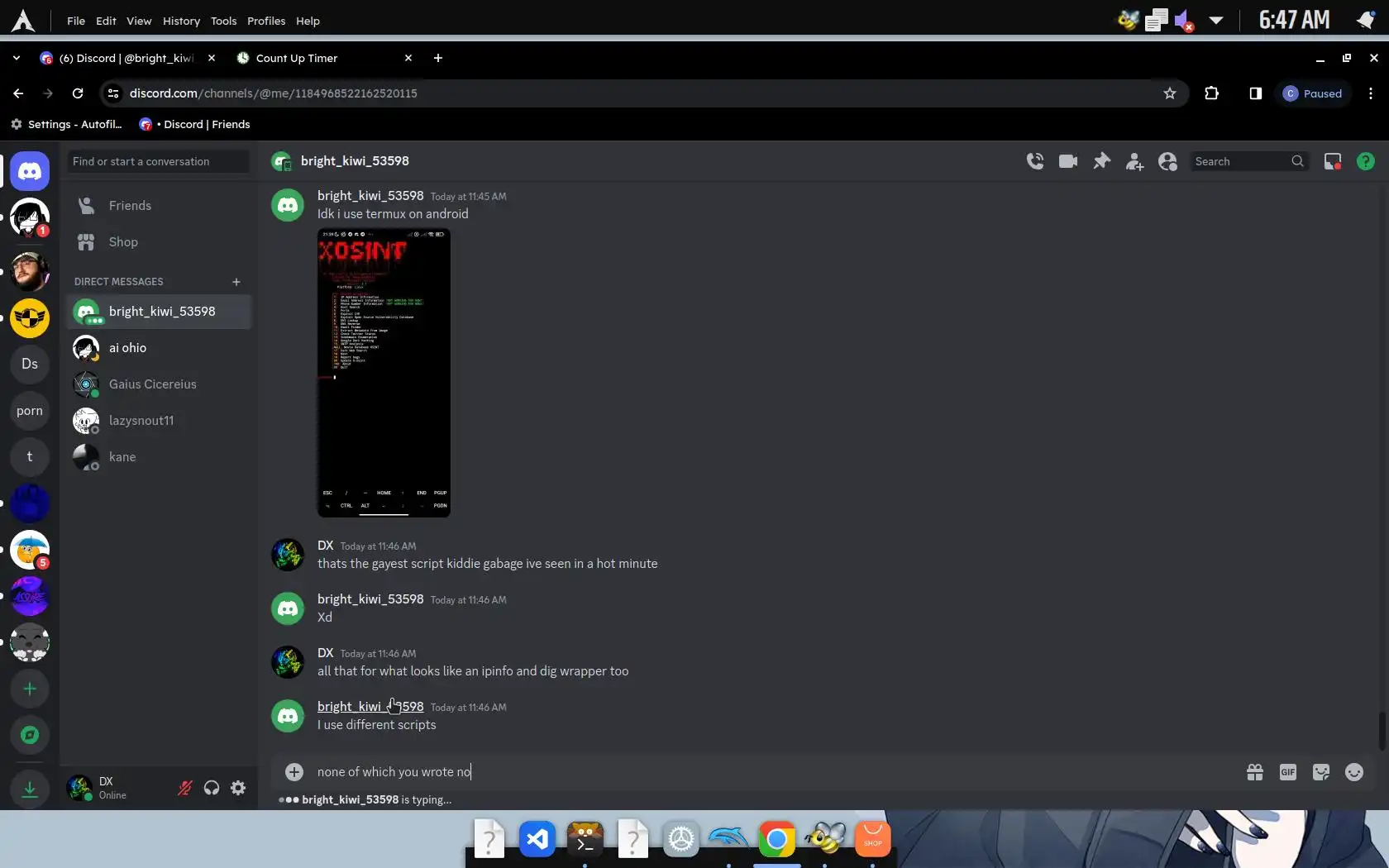This screenshot has height=868, width=1389.
Task: Open the Edit menu
Action: (x=106, y=21)
